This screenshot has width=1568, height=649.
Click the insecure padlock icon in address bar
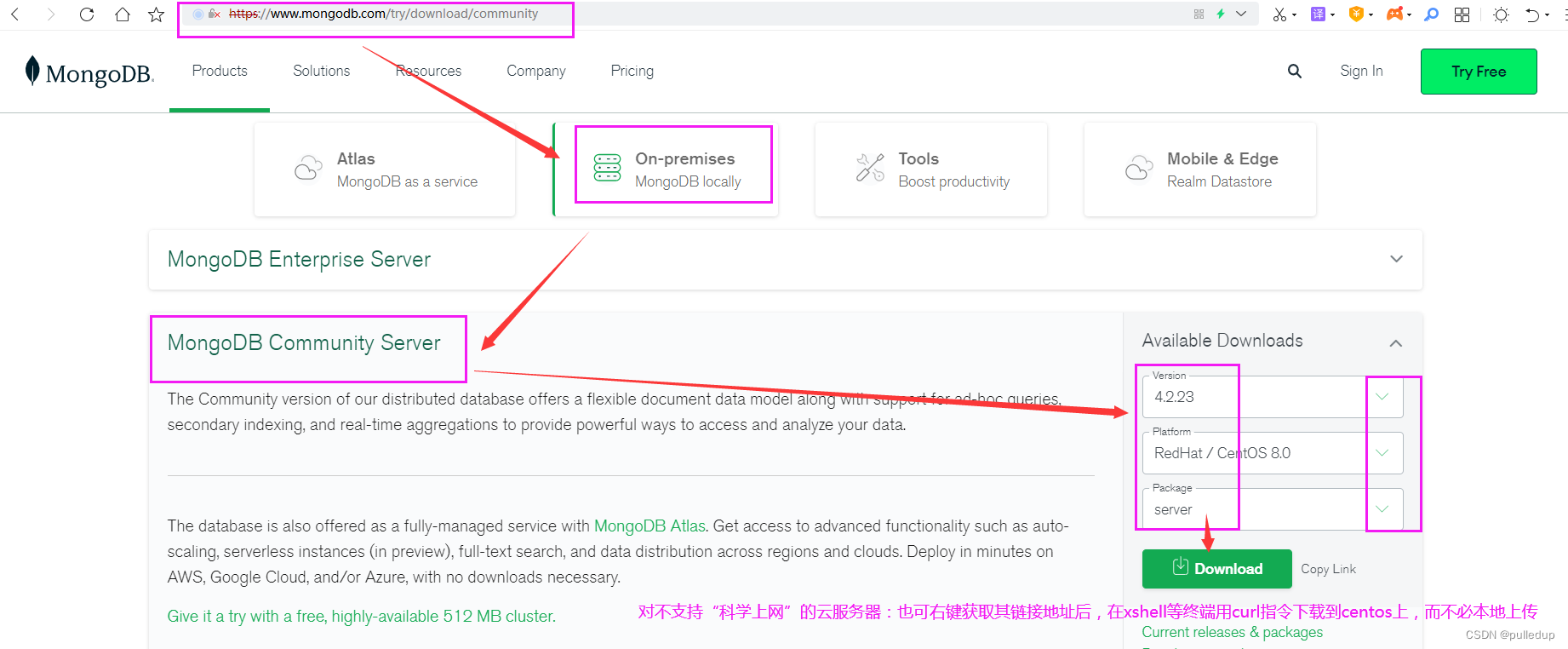(215, 14)
